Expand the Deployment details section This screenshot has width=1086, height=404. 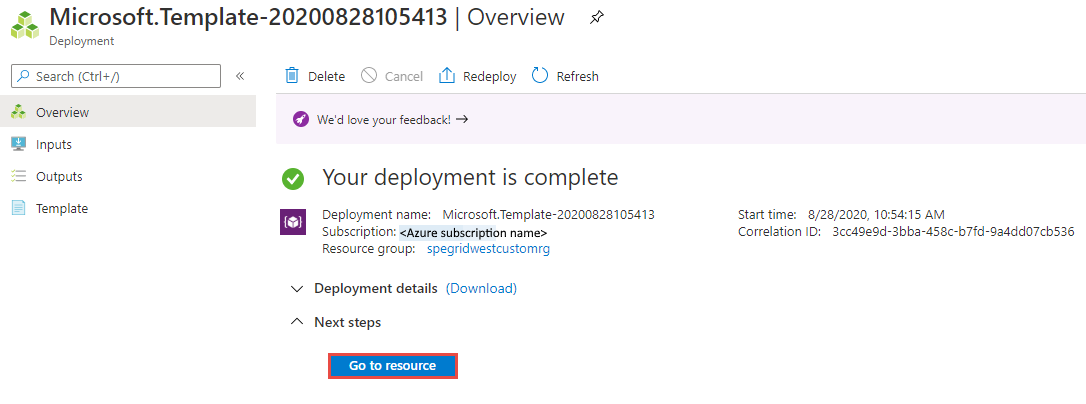(296, 289)
